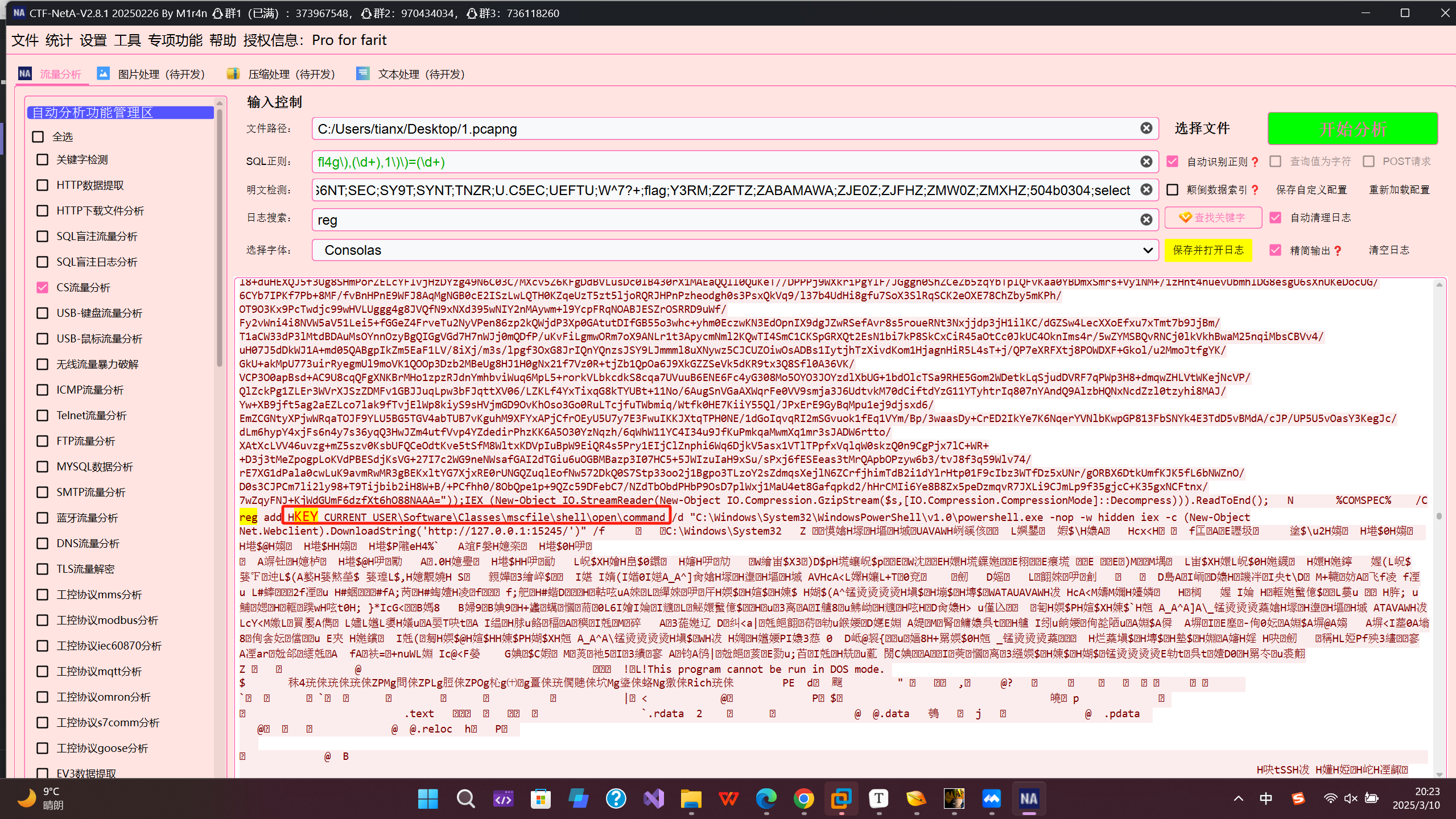The width and height of the screenshot is (1456, 819).
Task: Uncheck the CS流量分析 checkbox
Action: (x=42, y=288)
